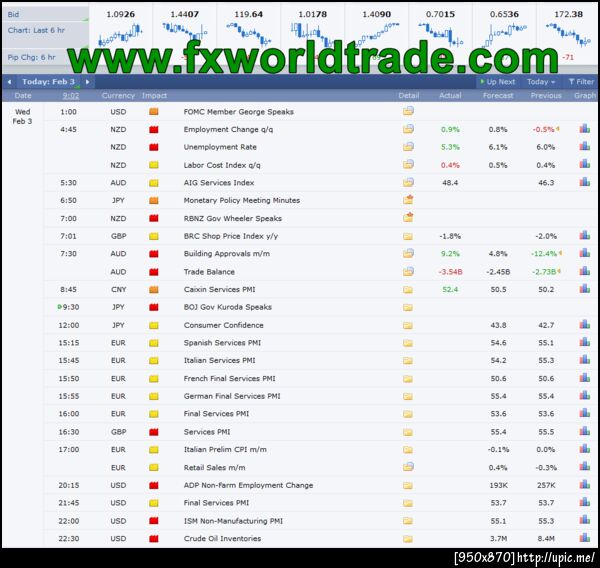Show graph for German Final Services PMI
600x568 pixels.
click(585, 395)
